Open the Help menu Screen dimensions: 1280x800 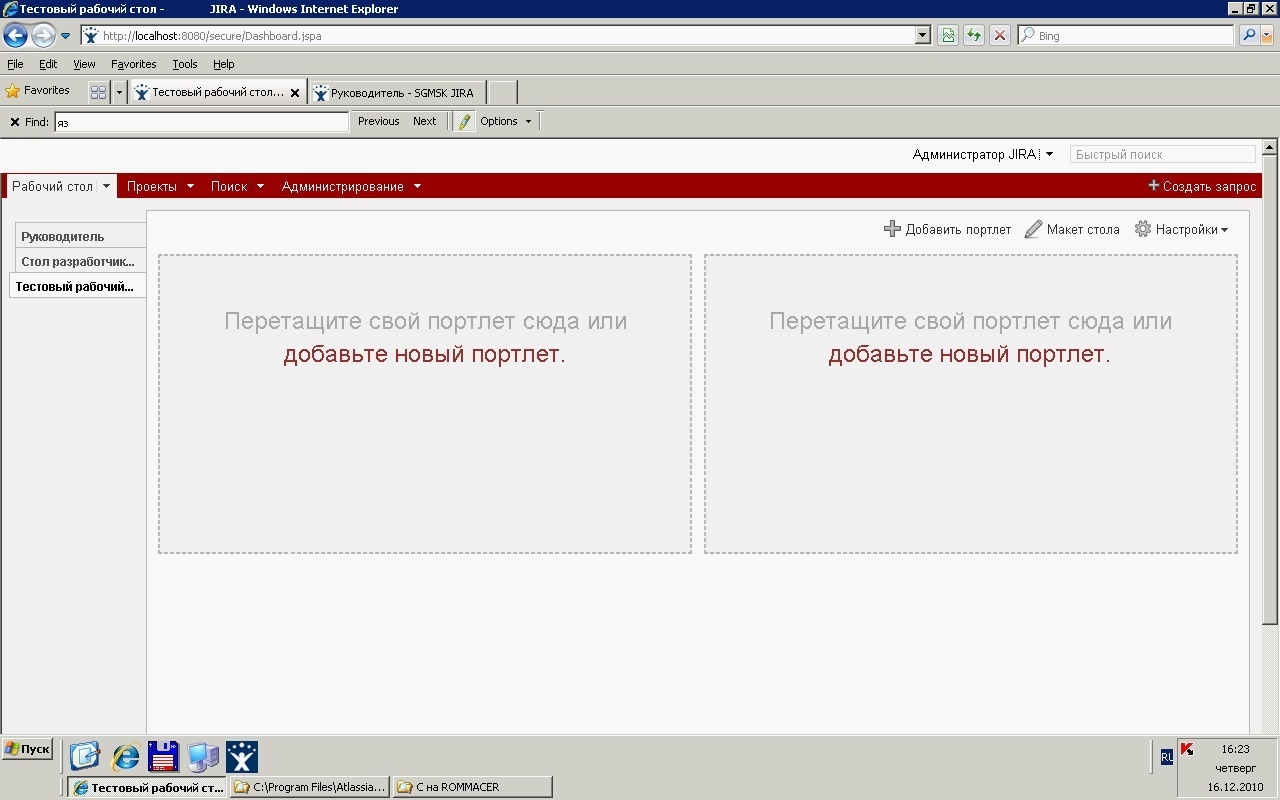pyautogui.click(x=223, y=64)
